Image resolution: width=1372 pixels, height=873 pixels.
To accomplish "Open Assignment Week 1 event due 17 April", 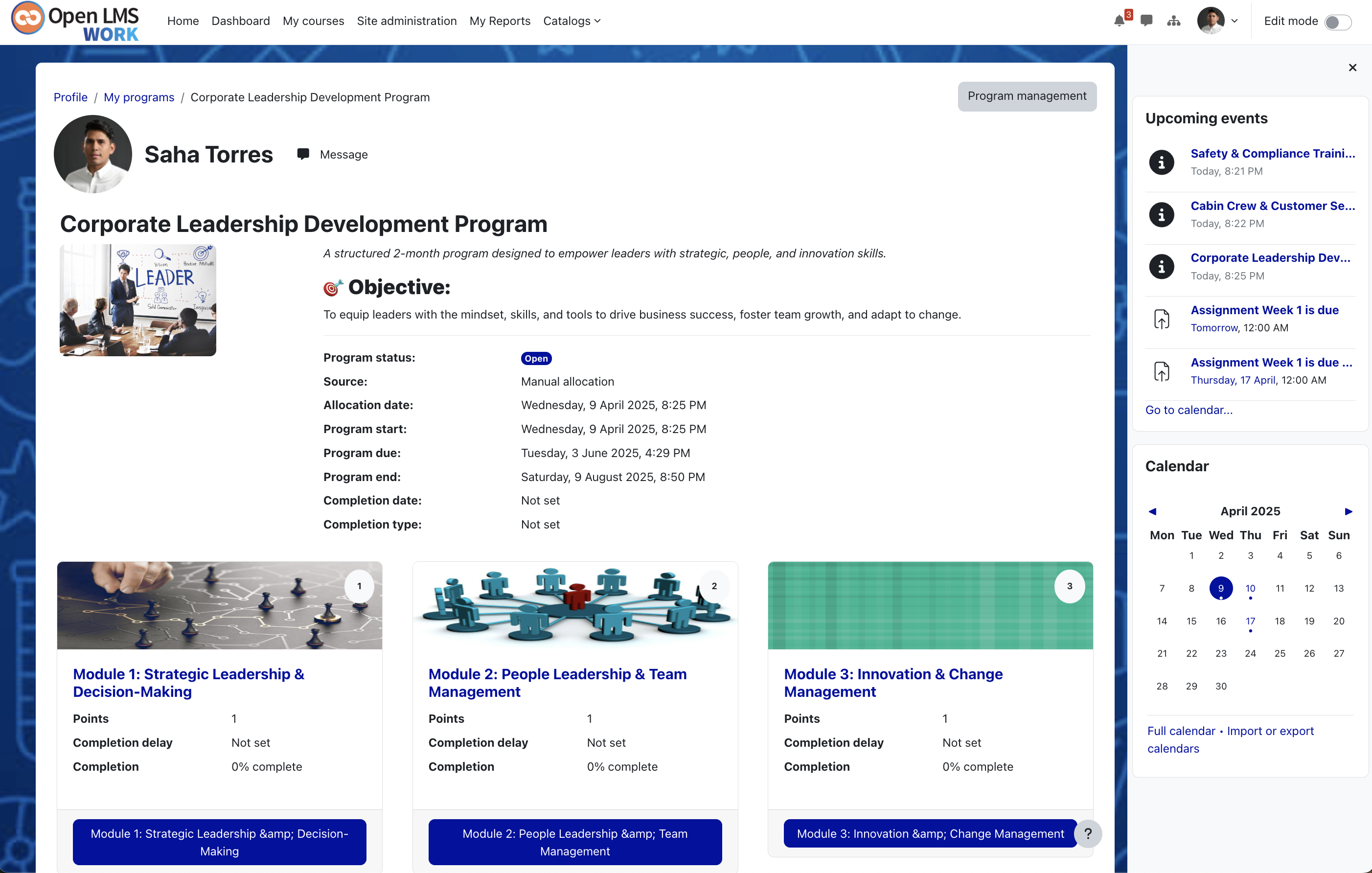I will [x=1271, y=363].
